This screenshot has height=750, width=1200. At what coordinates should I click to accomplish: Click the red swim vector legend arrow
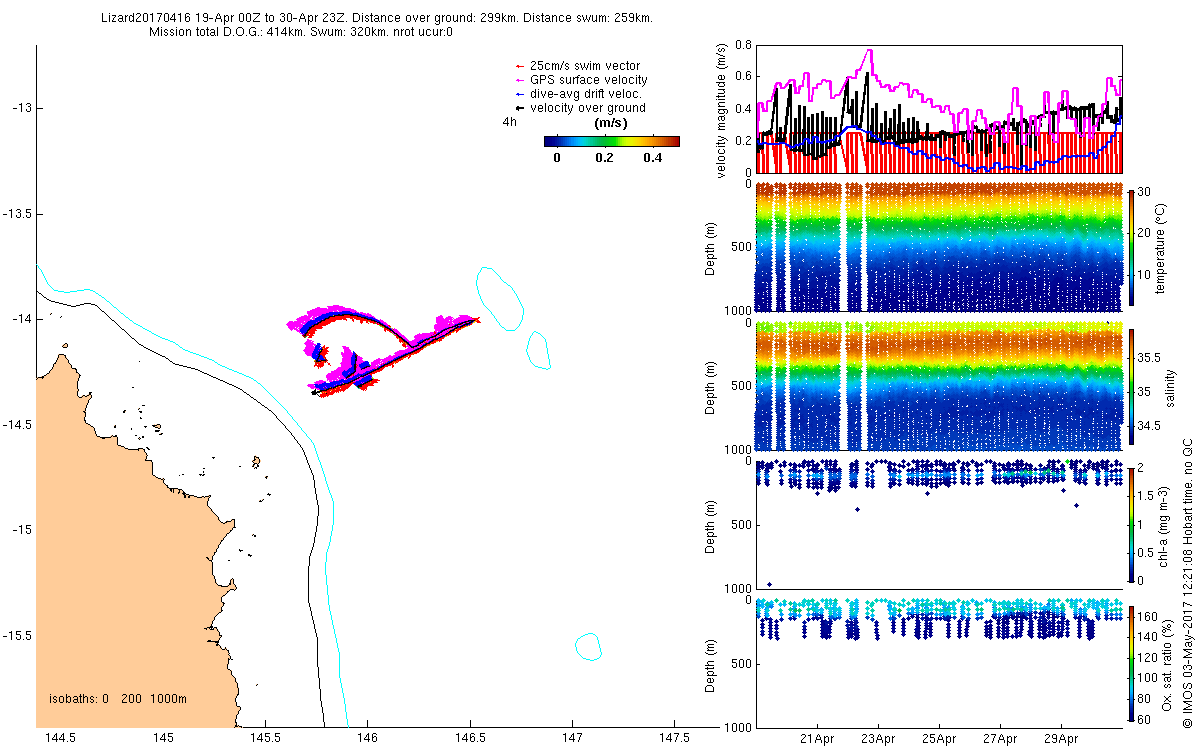[x=520, y=66]
